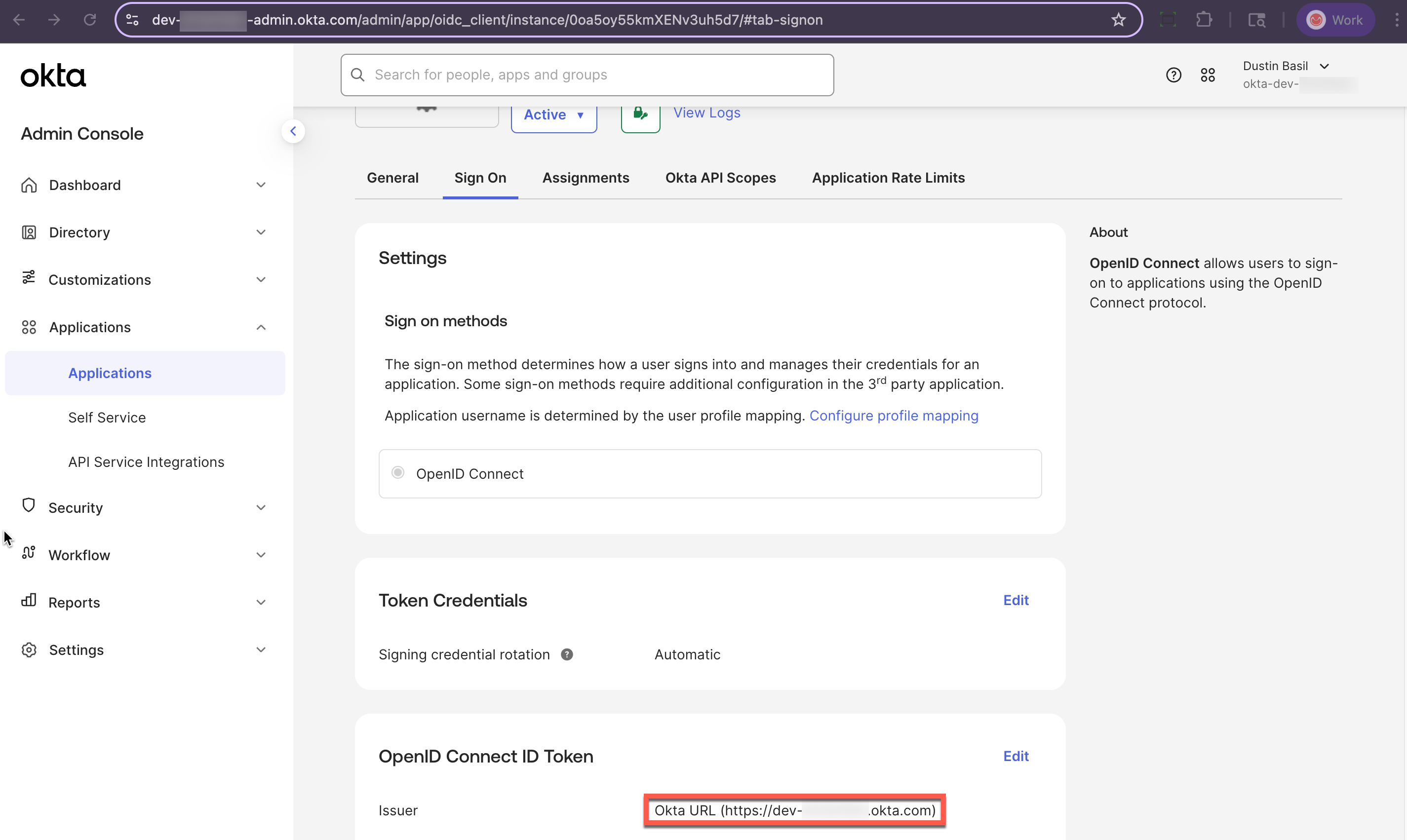
Task: Click the search for people, apps field
Action: pyautogui.click(x=586, y=74)
